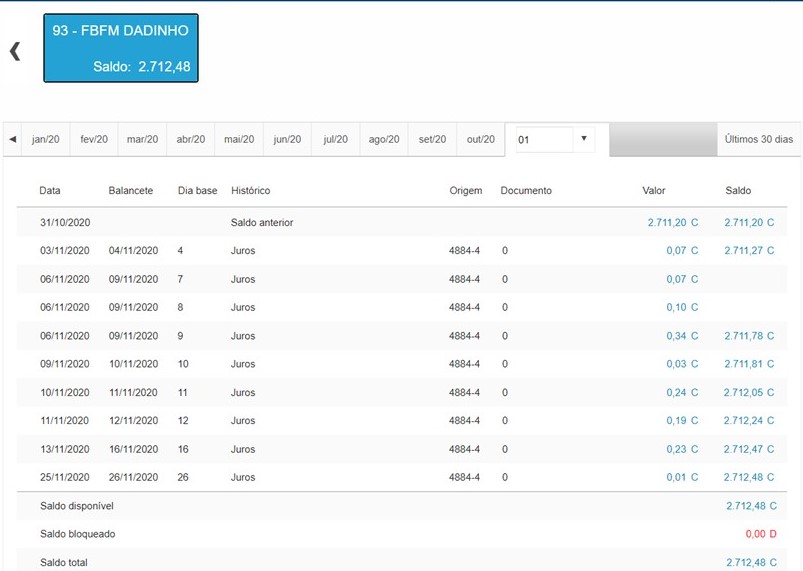The width and height of the screenshot is (803, 571).
Task: View the ago/20 month tab
Action: (384, 139)
